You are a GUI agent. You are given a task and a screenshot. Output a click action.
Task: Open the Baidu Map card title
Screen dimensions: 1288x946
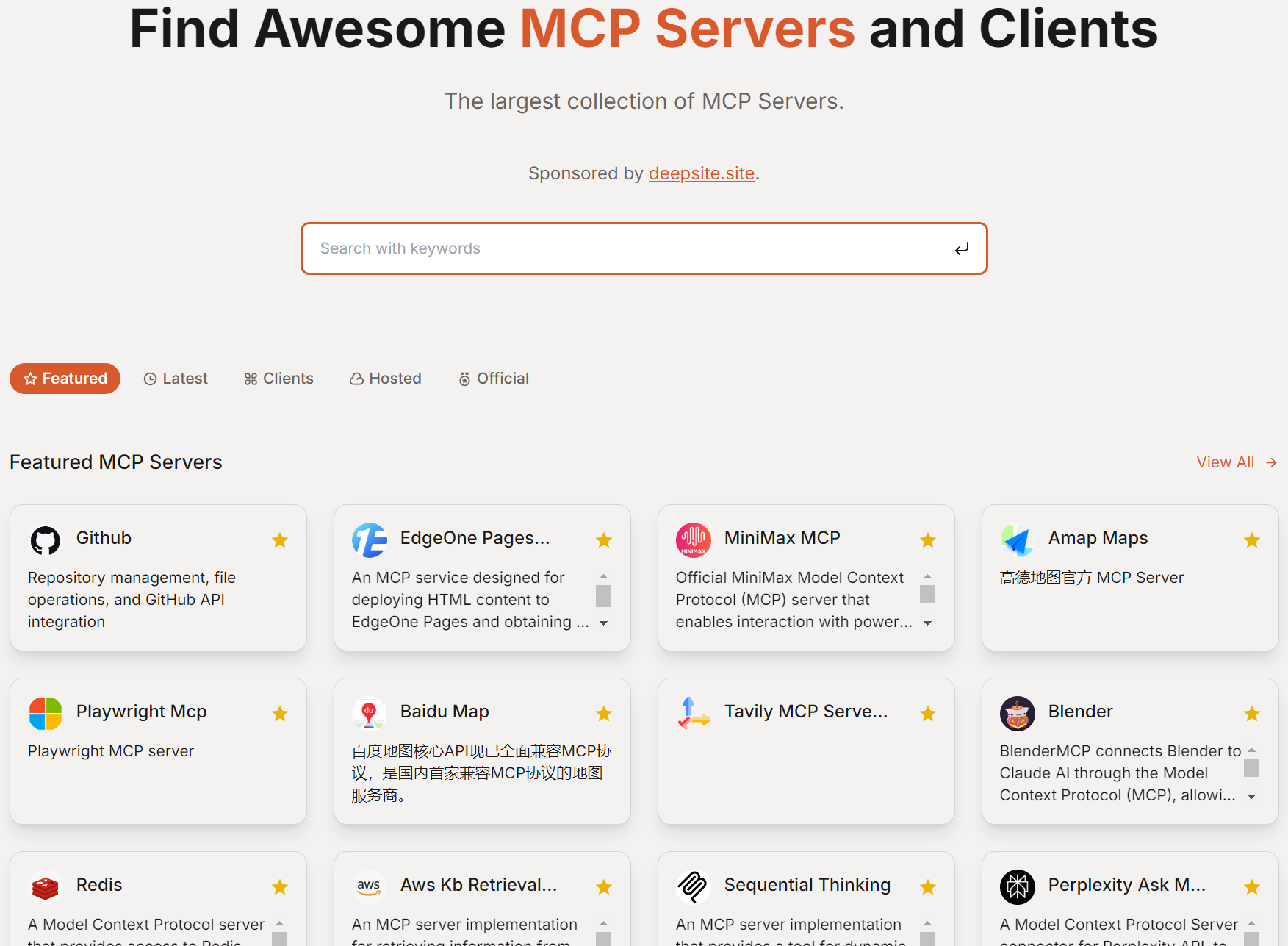[x=445, y=712]
